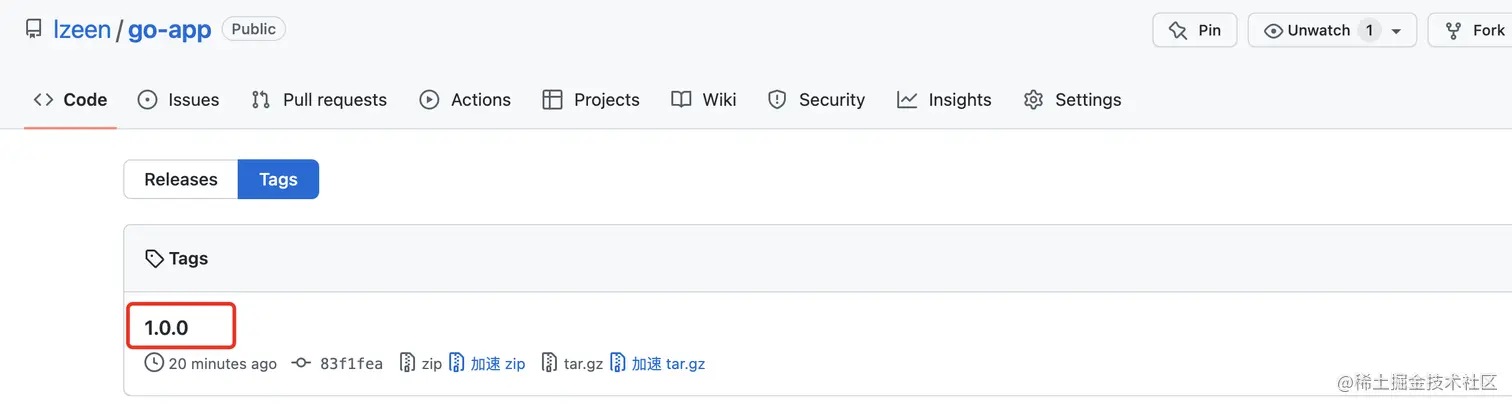Image resolution: width=1512 pixels, height=407 pixels.
Task: Switch to the Releases view
Action: pyautogui.click(x=181, y=180)
